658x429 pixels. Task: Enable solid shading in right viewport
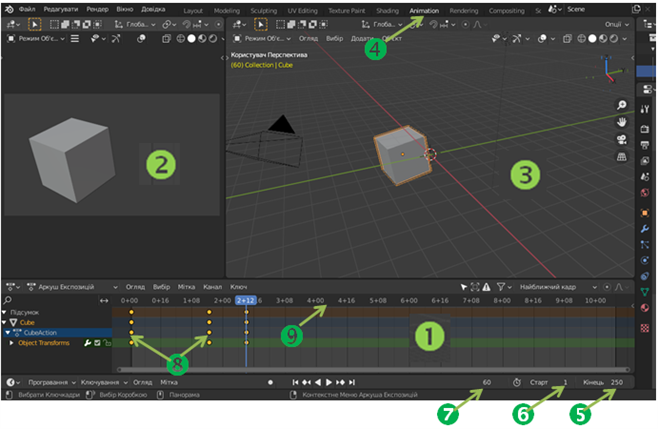(x=592, y=39)
